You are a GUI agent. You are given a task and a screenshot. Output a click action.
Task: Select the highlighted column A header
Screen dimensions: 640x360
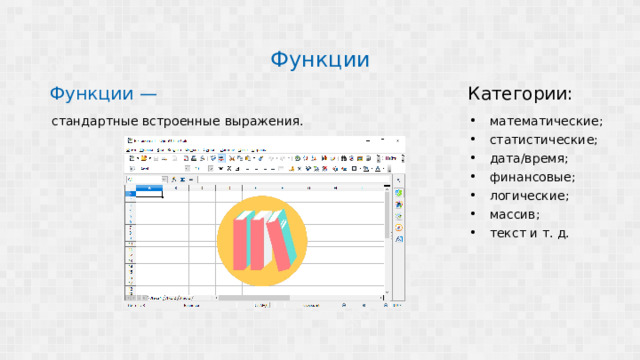click(x=149, y=188)
